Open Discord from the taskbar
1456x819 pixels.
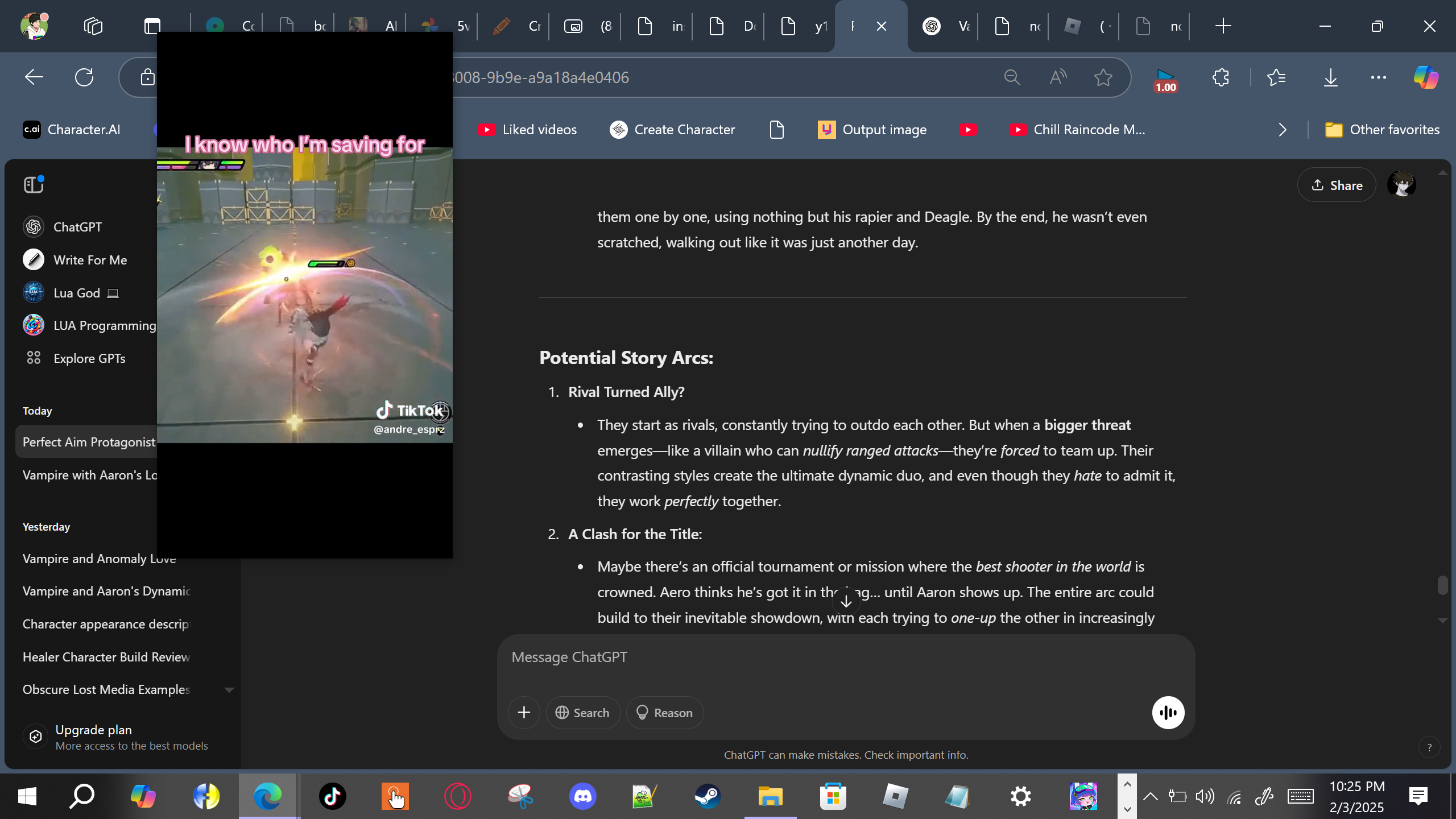tap(583, 796)
